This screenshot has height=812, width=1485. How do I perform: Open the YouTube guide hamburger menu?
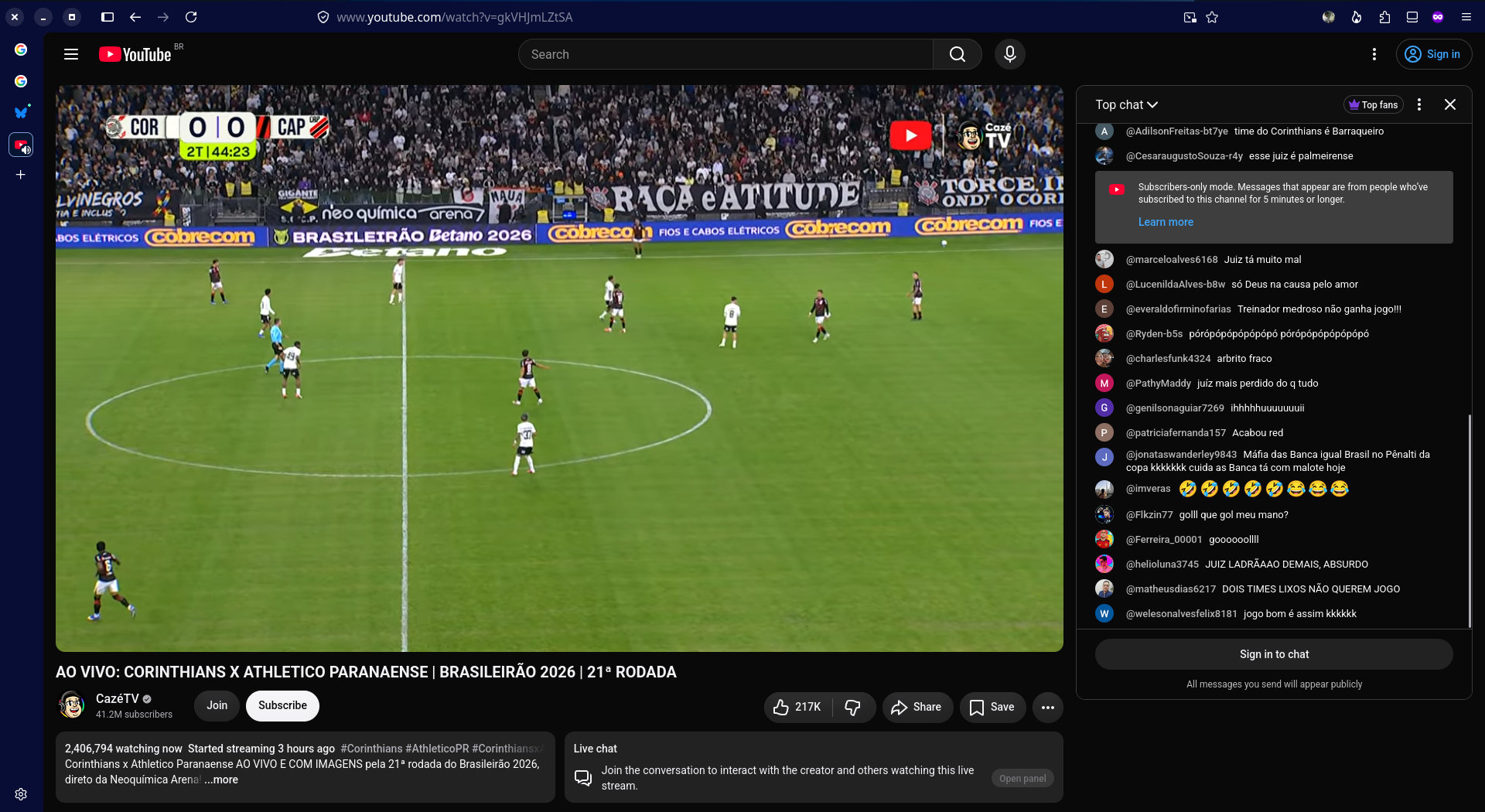coord(71,54)
